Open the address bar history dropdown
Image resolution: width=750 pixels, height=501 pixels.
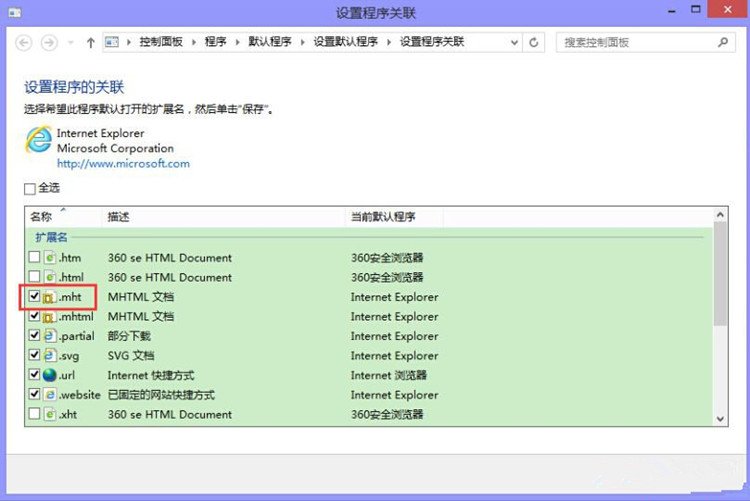[x=514, y=43]
